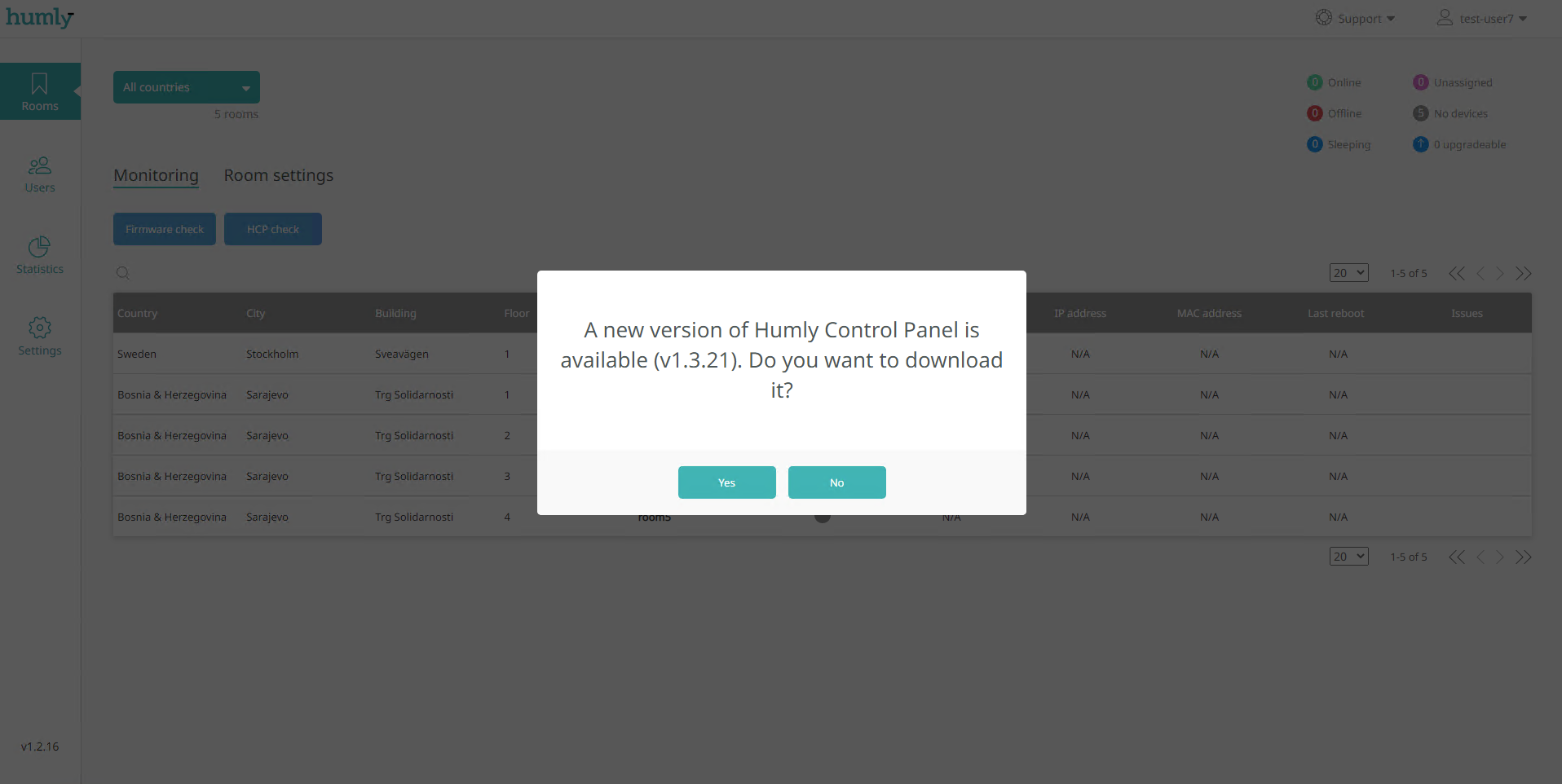Run the Firmware check
The height and width of the screenshot is (784, 1562).
[165, 229]
